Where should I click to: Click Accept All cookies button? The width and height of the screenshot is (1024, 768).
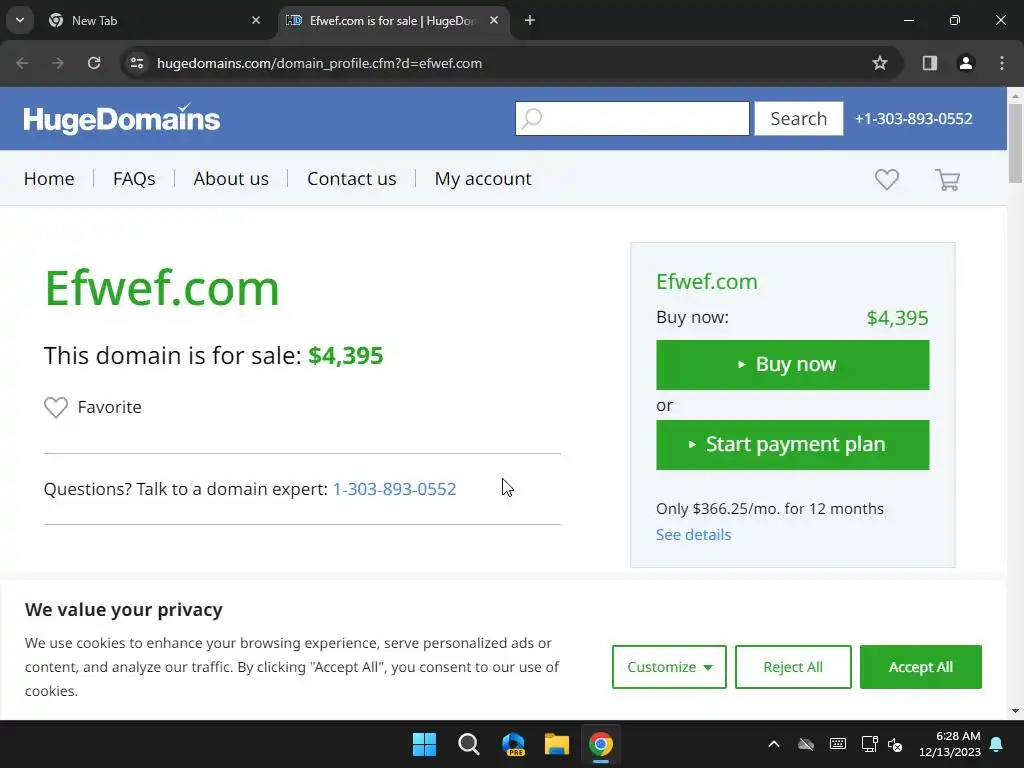click(921, 667)
